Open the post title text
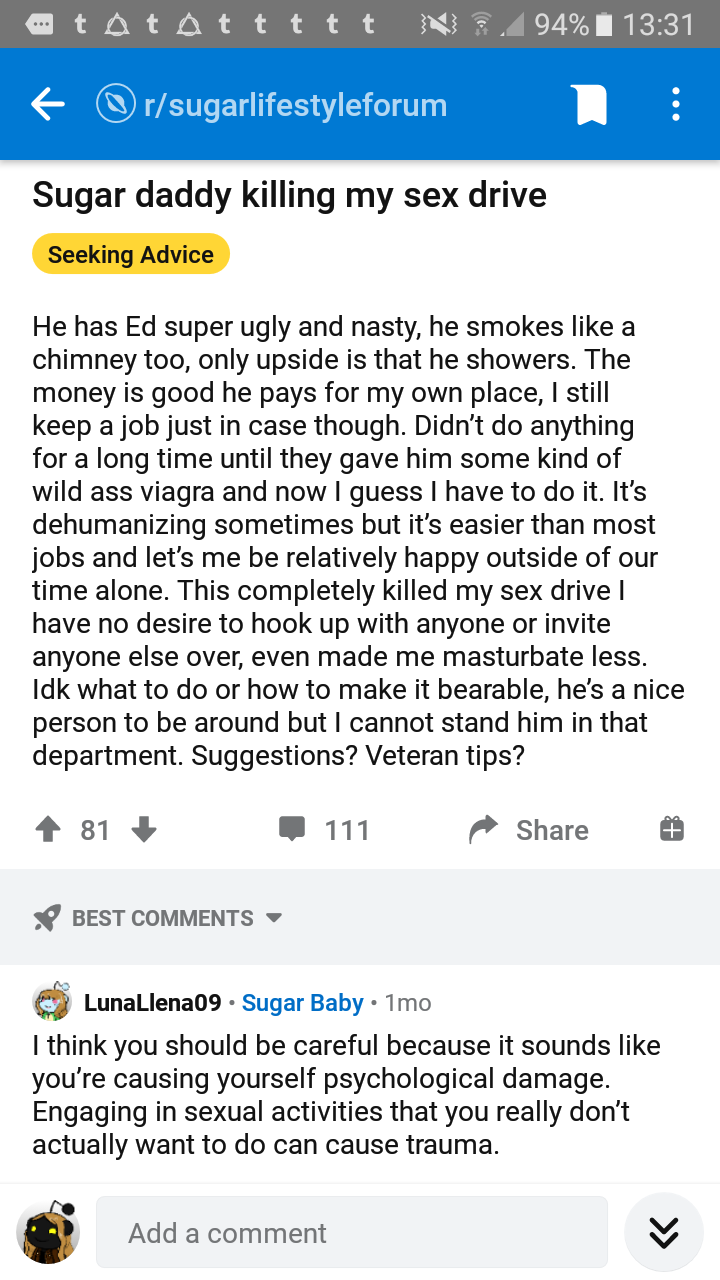Image resolution: width=720 pixels, height=1280 pixels. 290,194
